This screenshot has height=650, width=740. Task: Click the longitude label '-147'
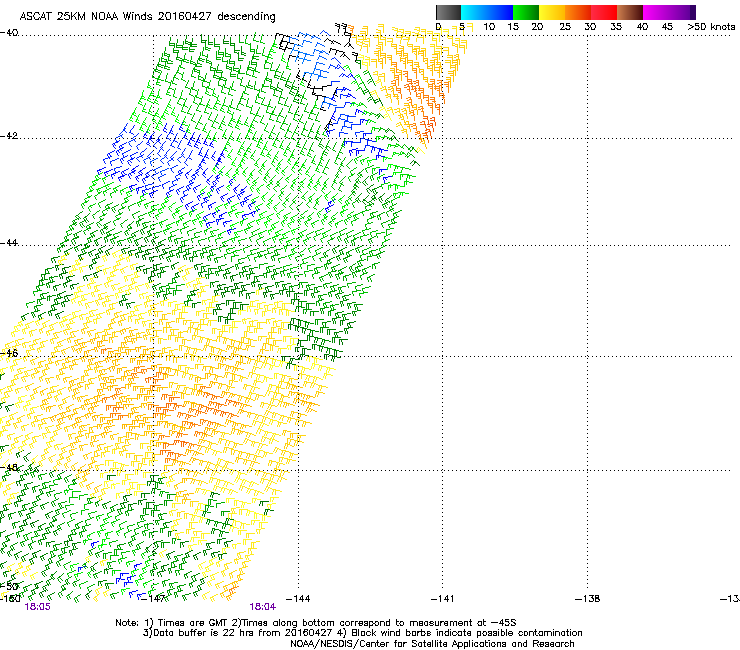pos(153,599)
